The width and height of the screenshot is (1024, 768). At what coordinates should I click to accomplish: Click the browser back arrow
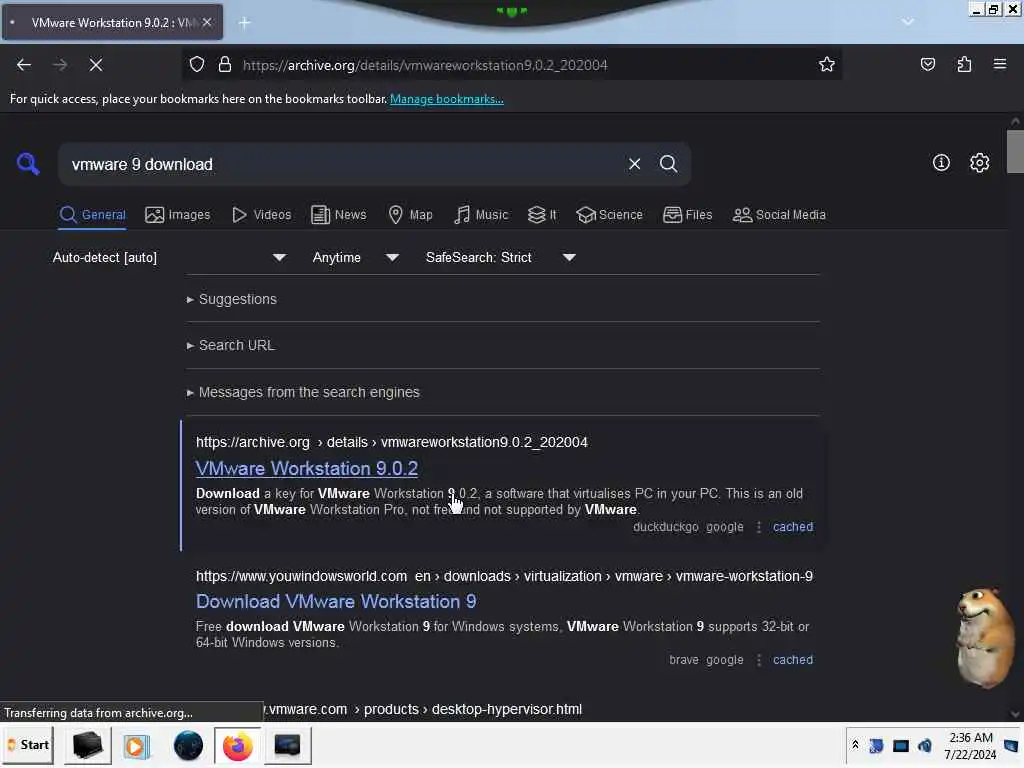[24, 65]
